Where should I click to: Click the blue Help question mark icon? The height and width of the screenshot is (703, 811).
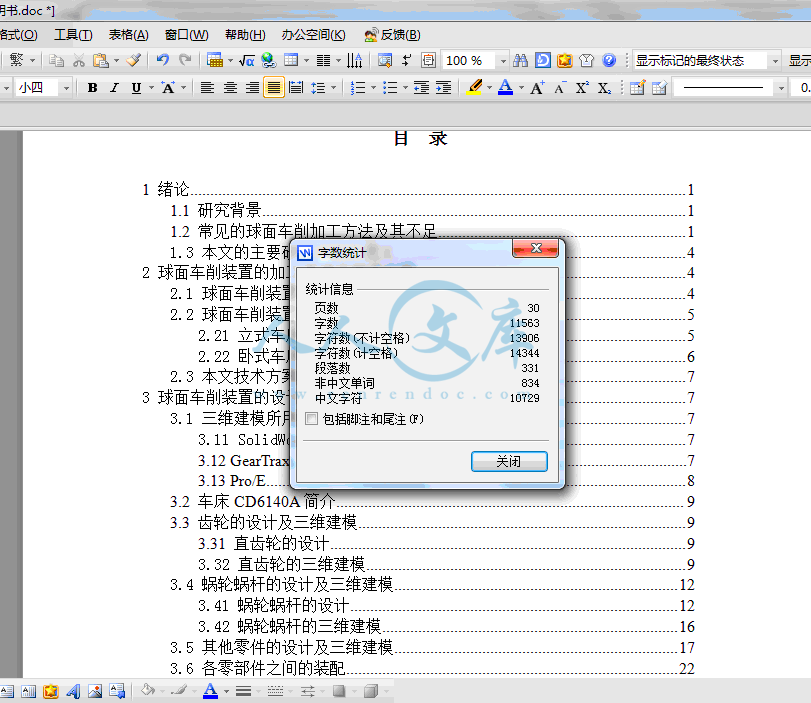(609, 61)
